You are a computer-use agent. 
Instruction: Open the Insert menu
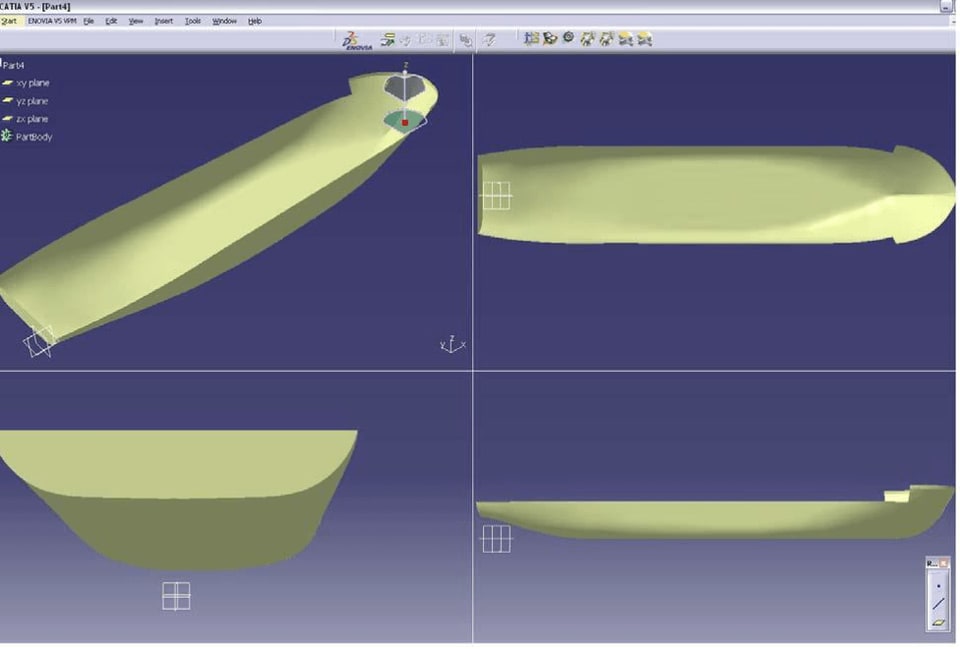tap(163, 21)
